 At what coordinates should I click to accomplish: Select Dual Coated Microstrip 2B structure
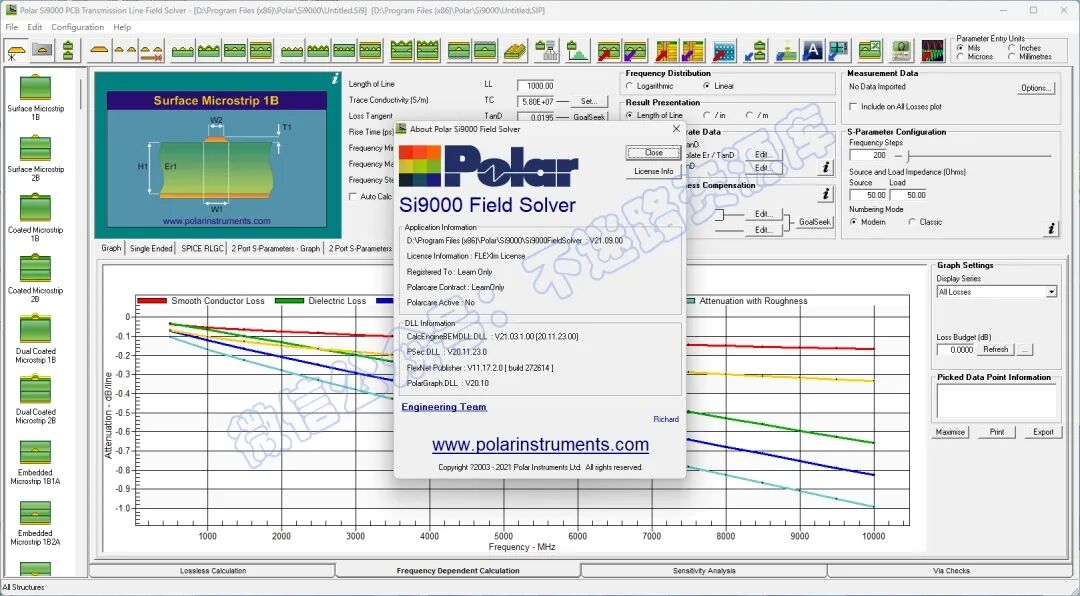pyautogui.click(x=35, y=401)
